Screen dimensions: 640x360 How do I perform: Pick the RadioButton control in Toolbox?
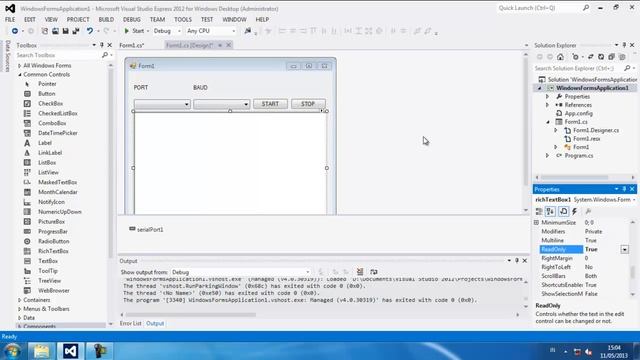tap(53, 241)
